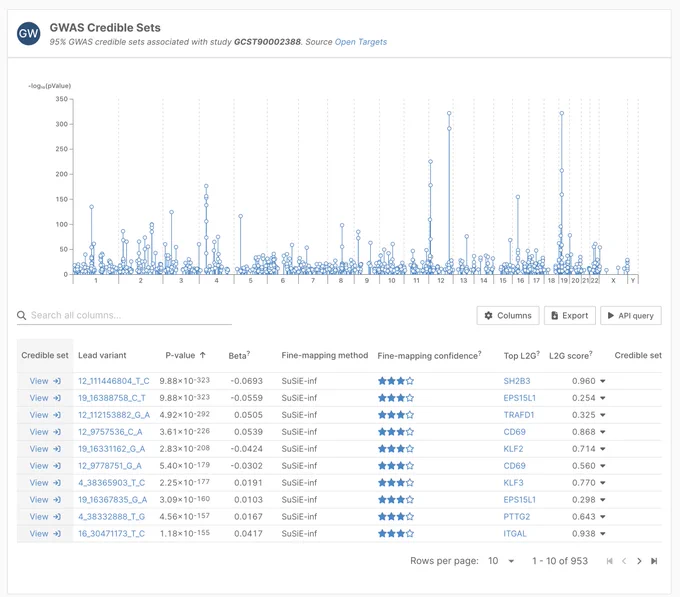The width and height of the screenshot is (680, 597).
Task: Open the SH2B3 gene link
Action: pyautogui.click(x=517, y=381)
